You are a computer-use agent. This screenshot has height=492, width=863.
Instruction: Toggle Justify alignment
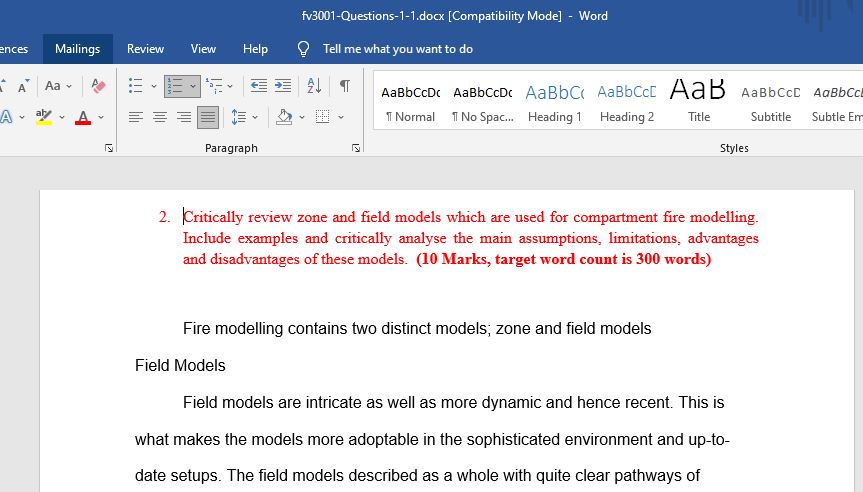pyautogui.click(x=208, y=117)
